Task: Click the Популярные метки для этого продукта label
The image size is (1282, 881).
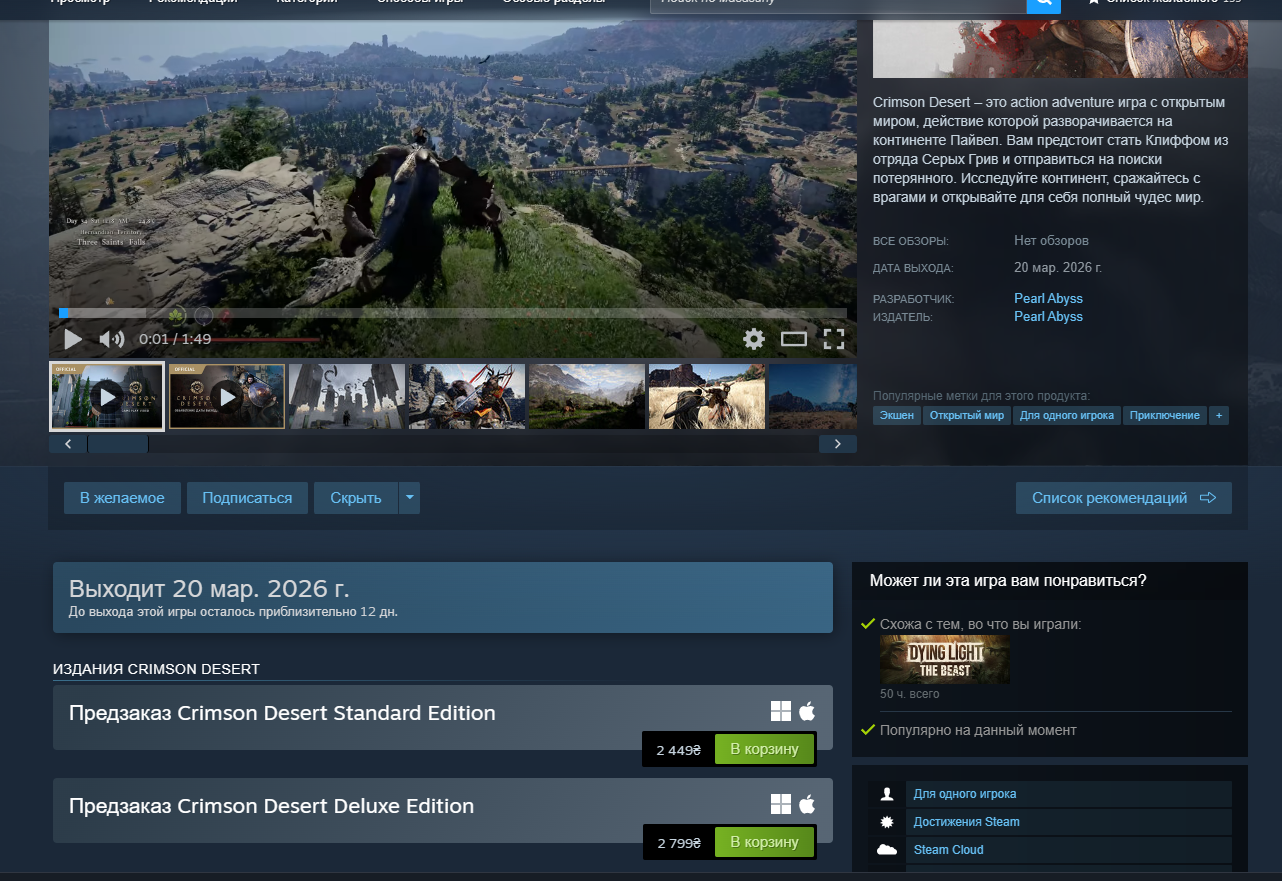Action: pyautogui.click(x=981, y=395)
